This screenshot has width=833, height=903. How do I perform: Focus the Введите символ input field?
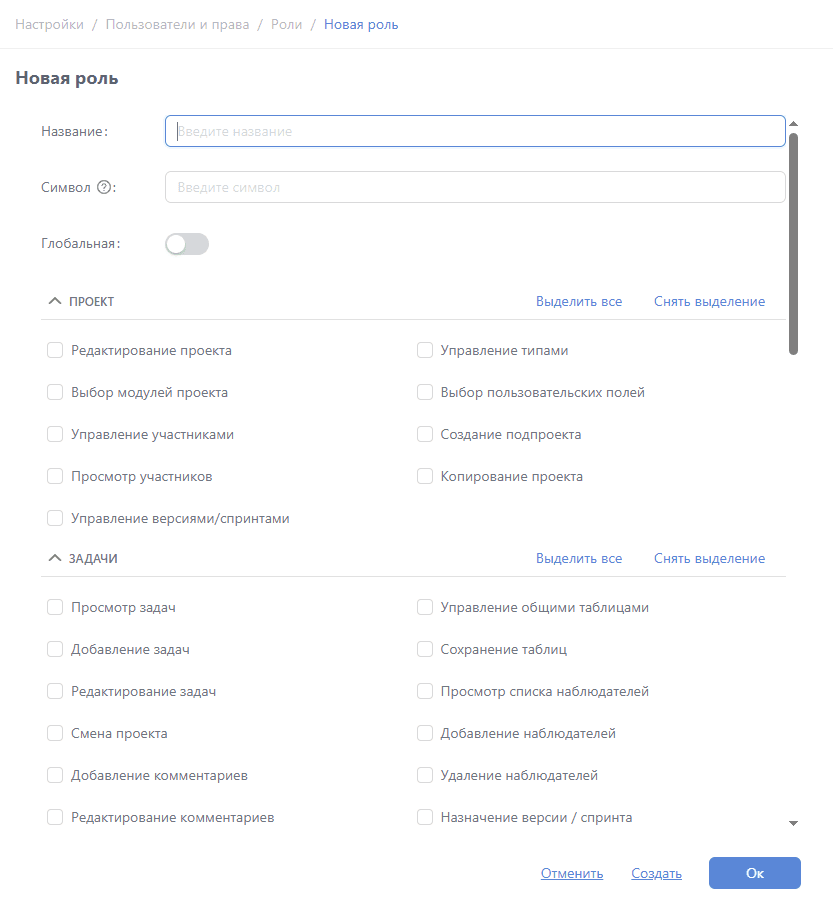[x=475, y=187]
